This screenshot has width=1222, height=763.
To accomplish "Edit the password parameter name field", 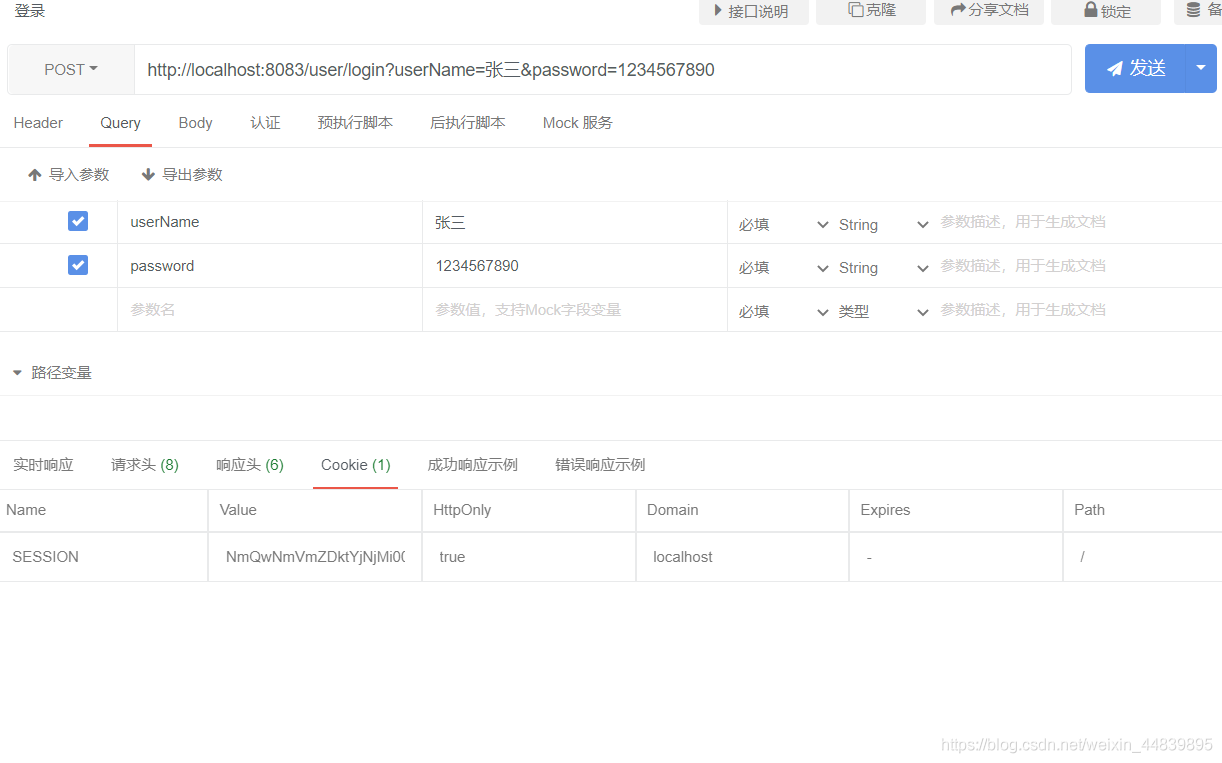I will (x=270, y=266).
